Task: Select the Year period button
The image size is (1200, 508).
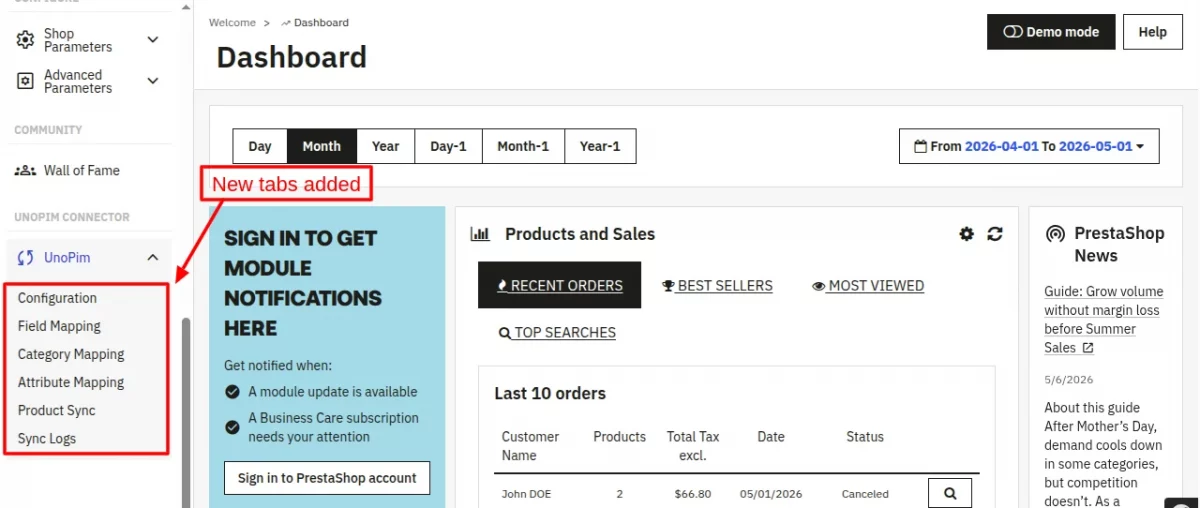Action: [x=386, y=146]
